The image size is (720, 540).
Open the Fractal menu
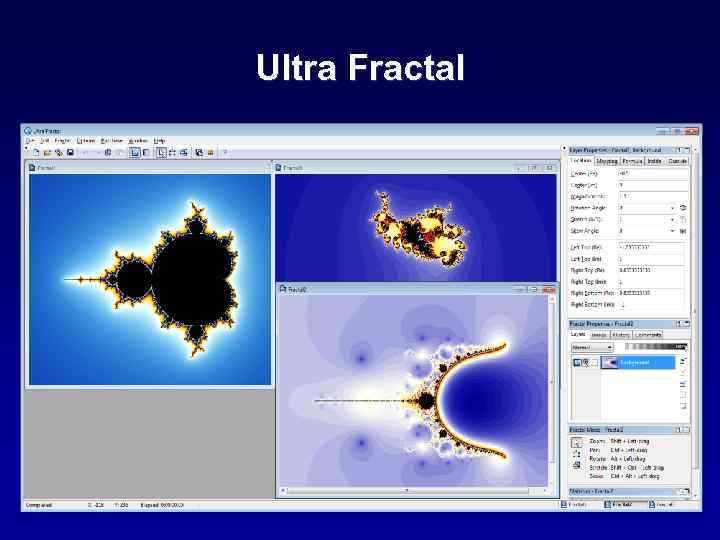click(62, 141)
